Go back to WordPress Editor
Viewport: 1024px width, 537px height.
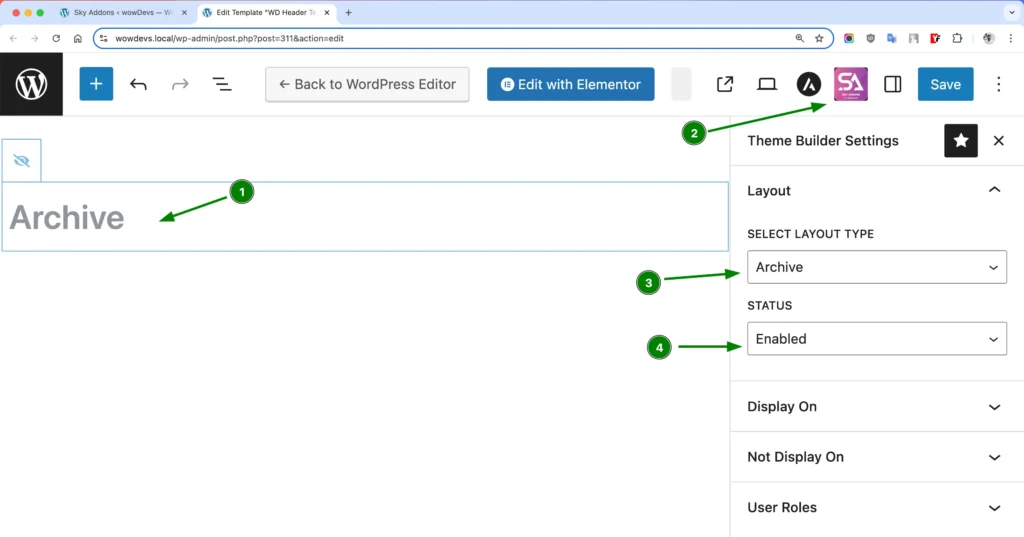367,84
